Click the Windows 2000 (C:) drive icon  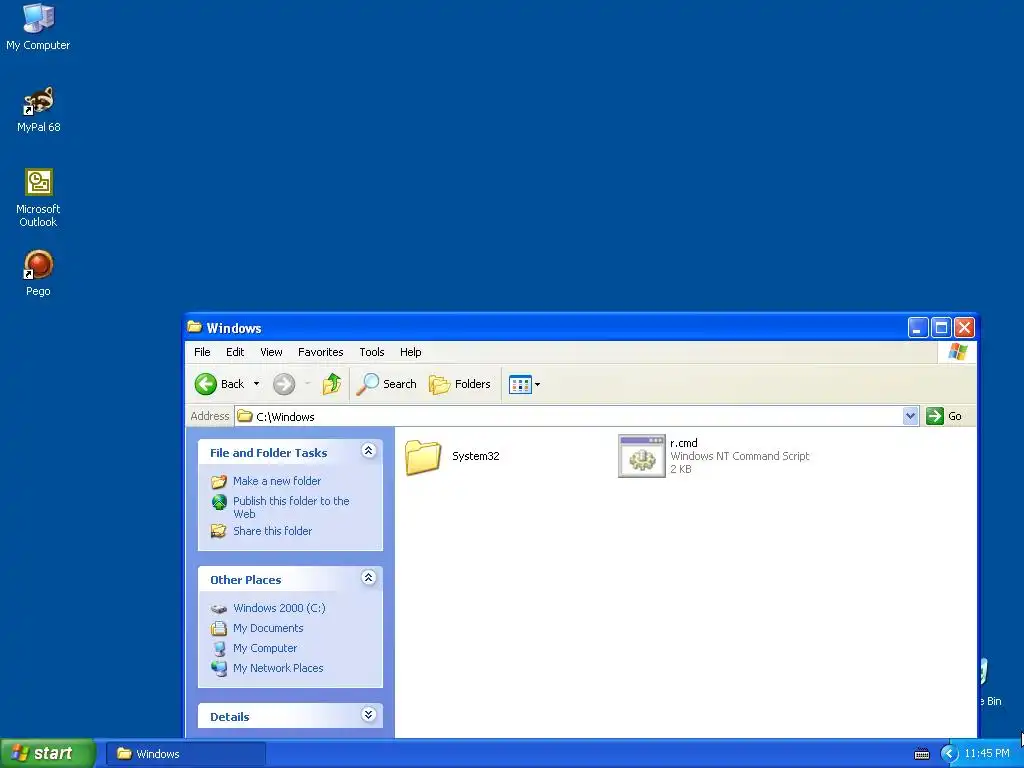(219, 609)
